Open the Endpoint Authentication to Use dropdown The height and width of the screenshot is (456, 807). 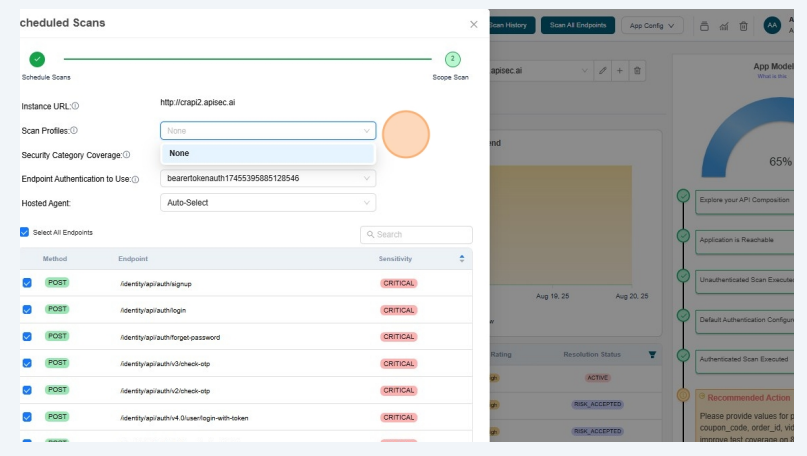[x=268, y=178]
